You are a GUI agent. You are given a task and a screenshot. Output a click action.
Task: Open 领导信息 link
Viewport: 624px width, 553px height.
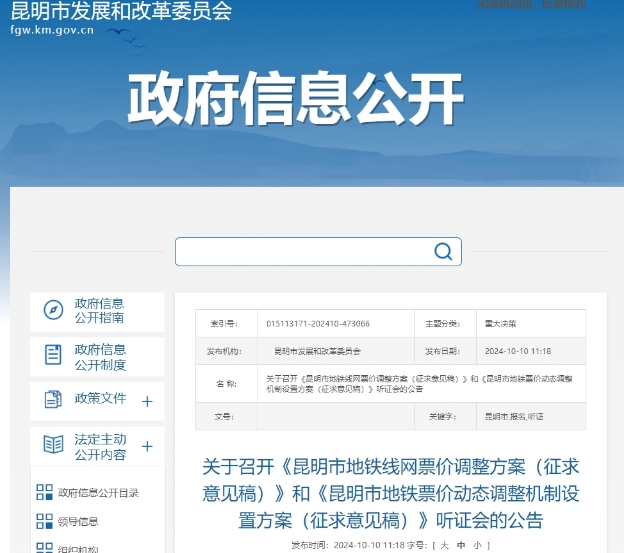78,522
